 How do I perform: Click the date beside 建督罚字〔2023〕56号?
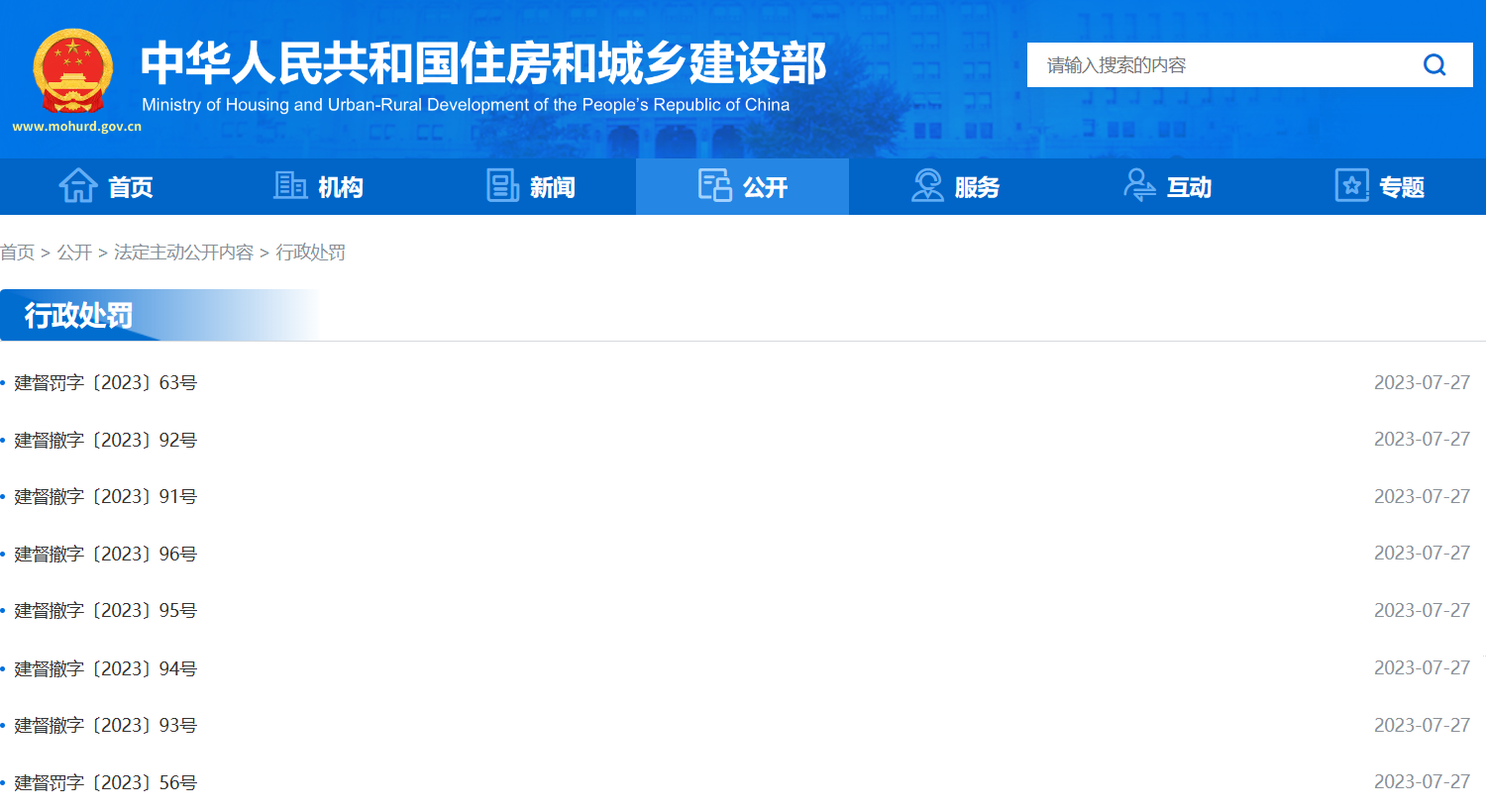[1422, 781]
